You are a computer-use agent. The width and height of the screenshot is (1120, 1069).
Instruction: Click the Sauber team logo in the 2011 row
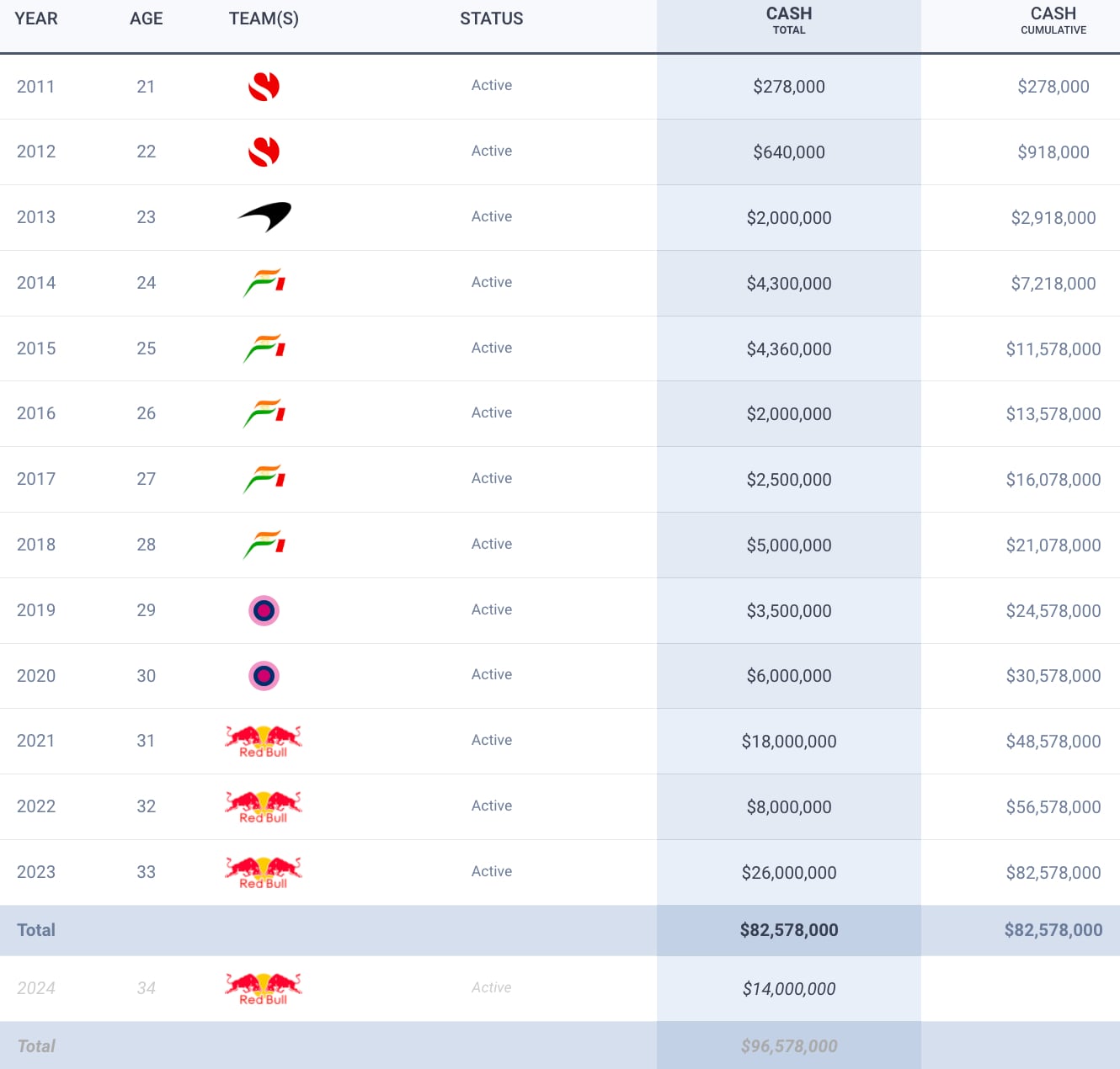pyautogui.click(x=264, y=86)
